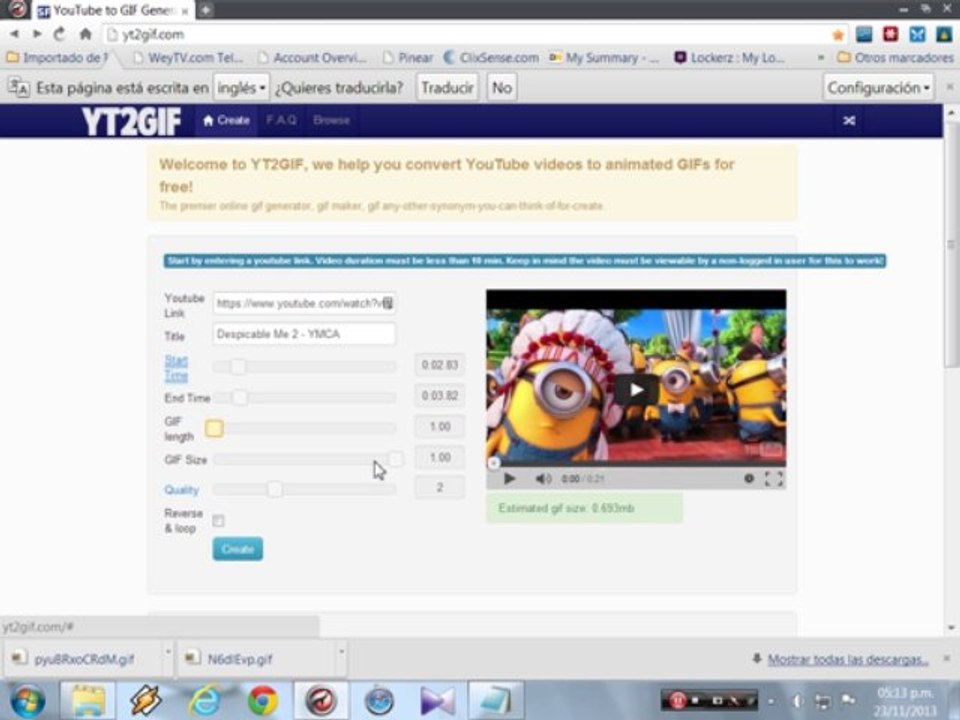Open the F.A.Q page
This screenshot has height=720, width=960.
pos(281,121)
